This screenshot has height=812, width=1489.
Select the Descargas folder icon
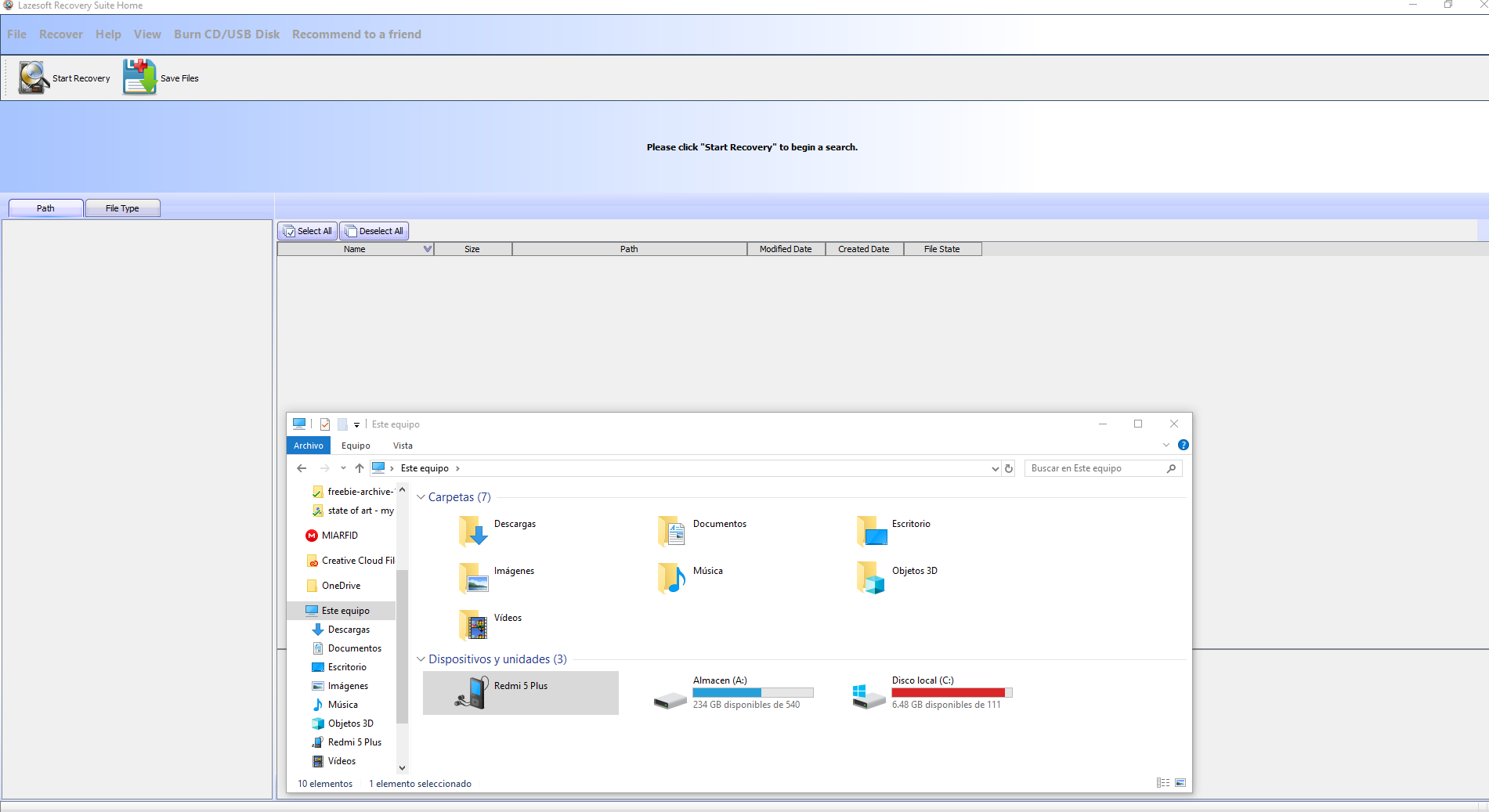coord(474,530)
